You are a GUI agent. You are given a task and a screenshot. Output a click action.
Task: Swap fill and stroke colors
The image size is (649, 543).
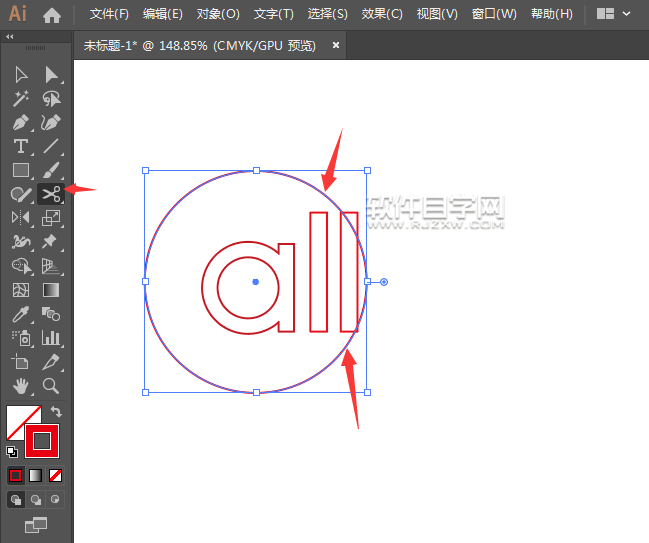[56, 412]
